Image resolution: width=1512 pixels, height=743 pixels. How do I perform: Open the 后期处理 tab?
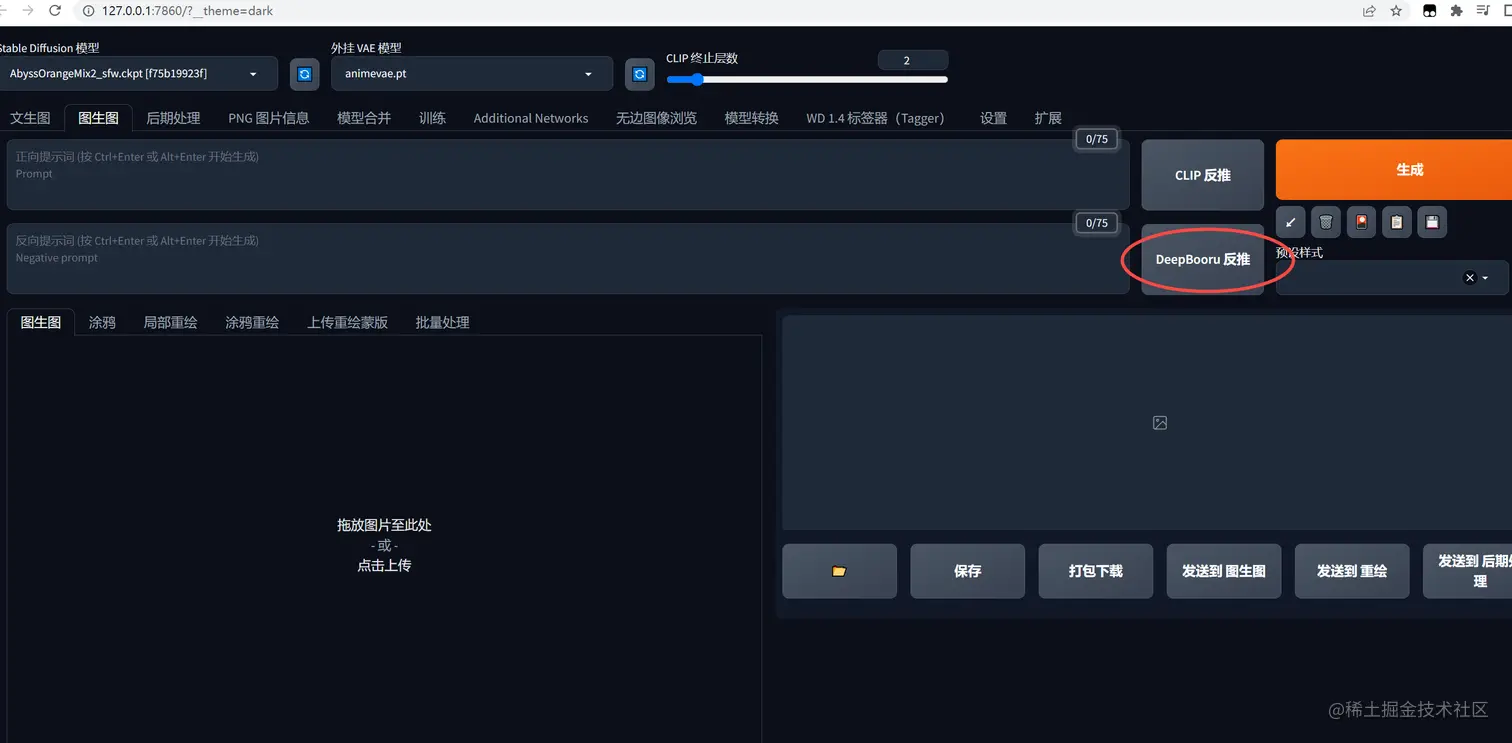(173, 118)
